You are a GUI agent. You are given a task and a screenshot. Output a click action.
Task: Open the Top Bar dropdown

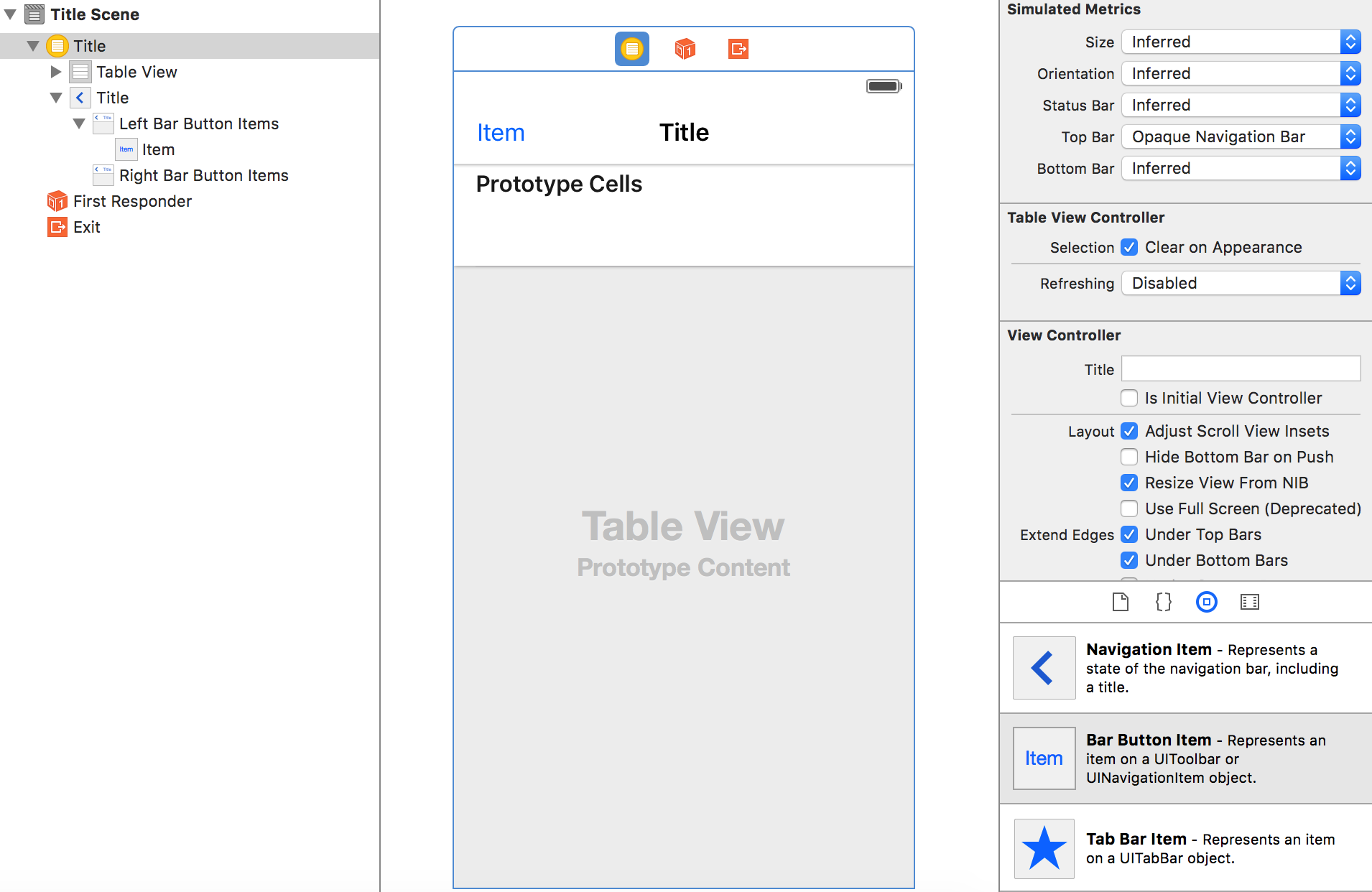click(1240, 136)
